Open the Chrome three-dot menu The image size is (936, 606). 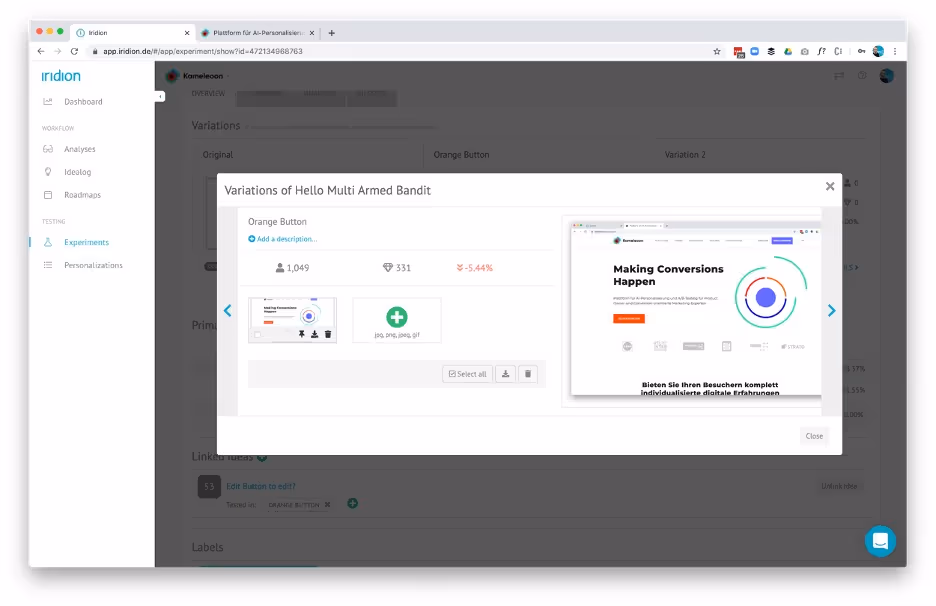pyautogui.click(x=895, y=51)
